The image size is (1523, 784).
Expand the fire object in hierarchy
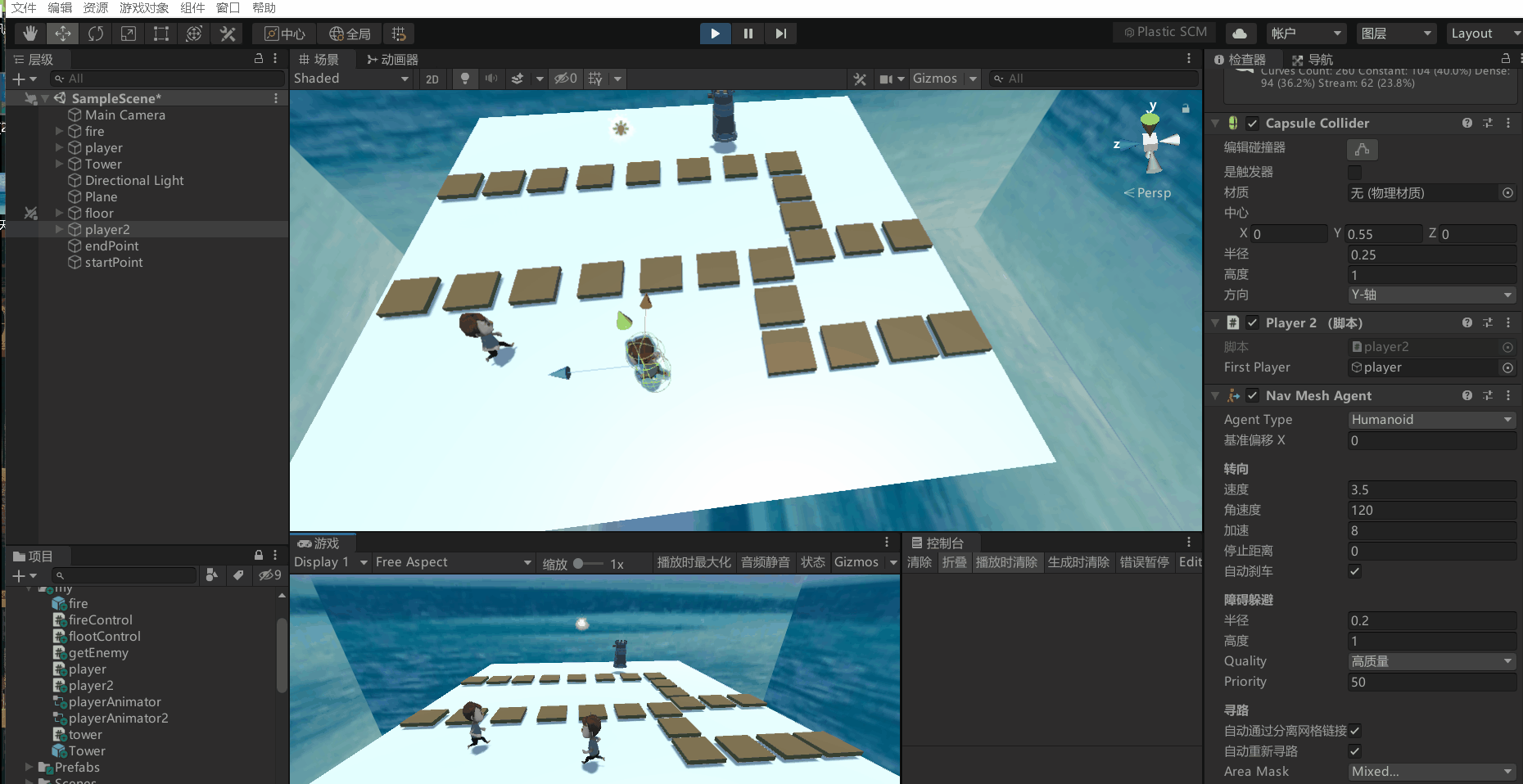click(x=59, y=131)
